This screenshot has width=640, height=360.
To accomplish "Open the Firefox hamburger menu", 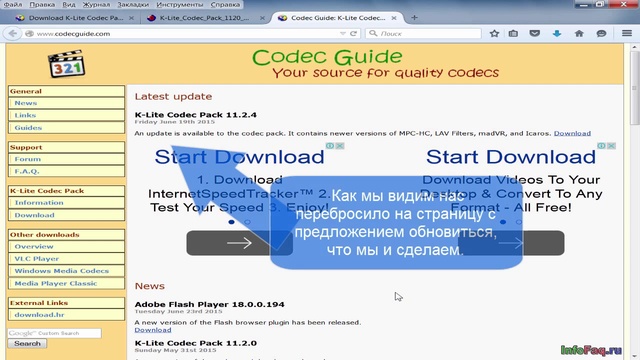I will click(627, 33).
